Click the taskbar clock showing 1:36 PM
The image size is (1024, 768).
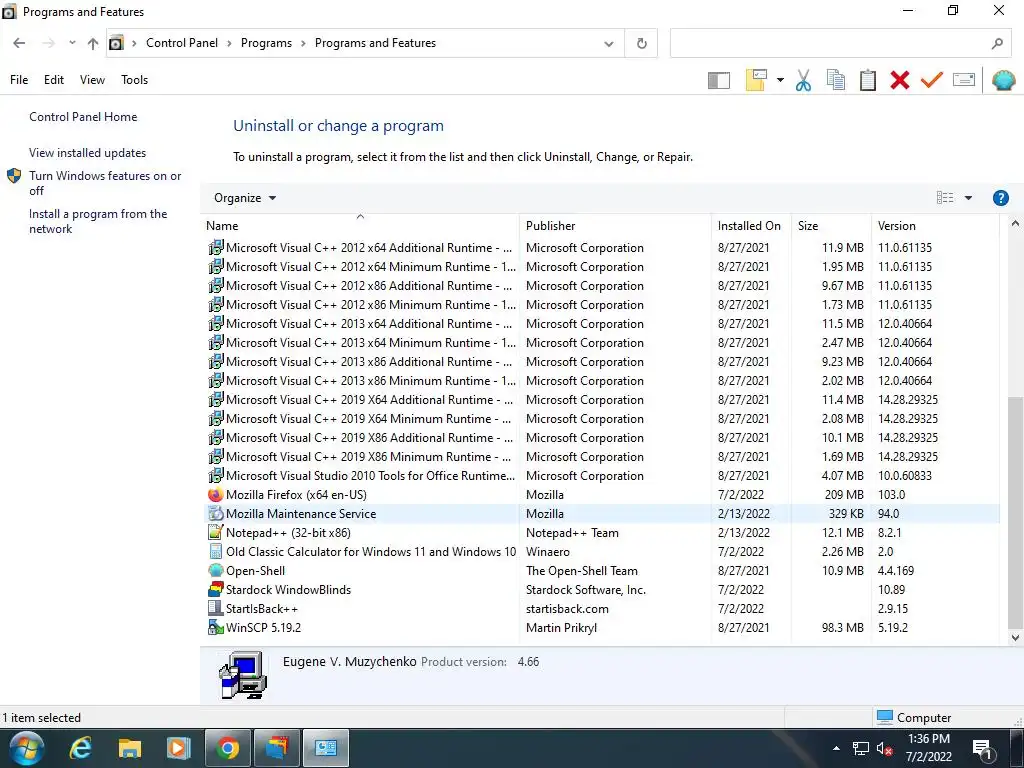[929, 748]
